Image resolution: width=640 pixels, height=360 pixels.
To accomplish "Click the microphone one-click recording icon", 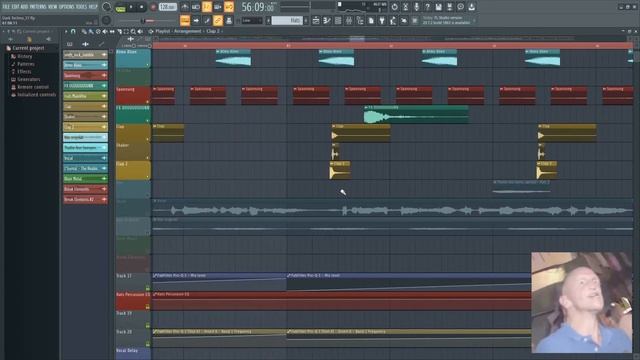I will click(416, 7).
